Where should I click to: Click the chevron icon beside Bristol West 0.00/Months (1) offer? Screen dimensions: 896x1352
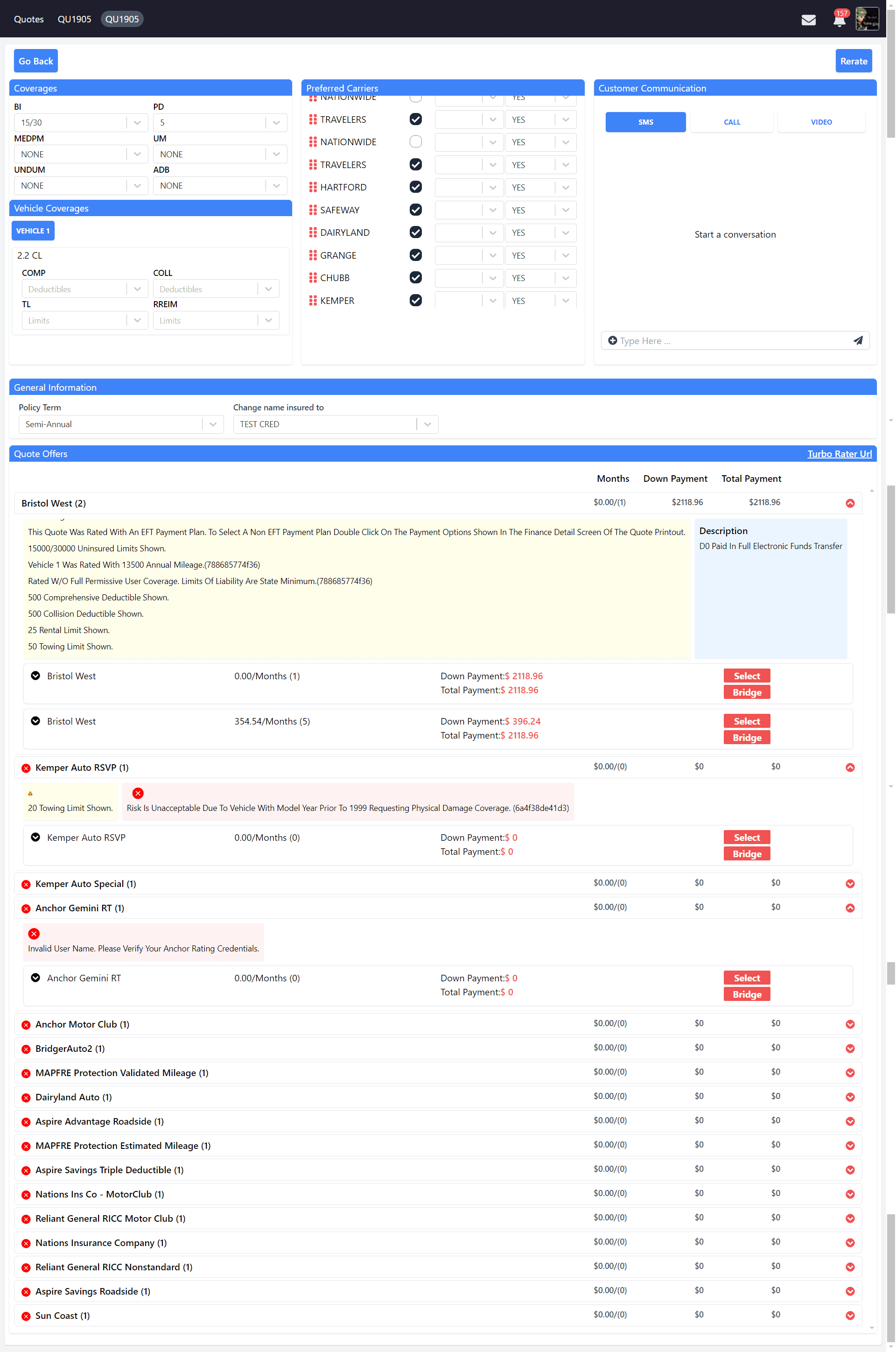(35, 675)
